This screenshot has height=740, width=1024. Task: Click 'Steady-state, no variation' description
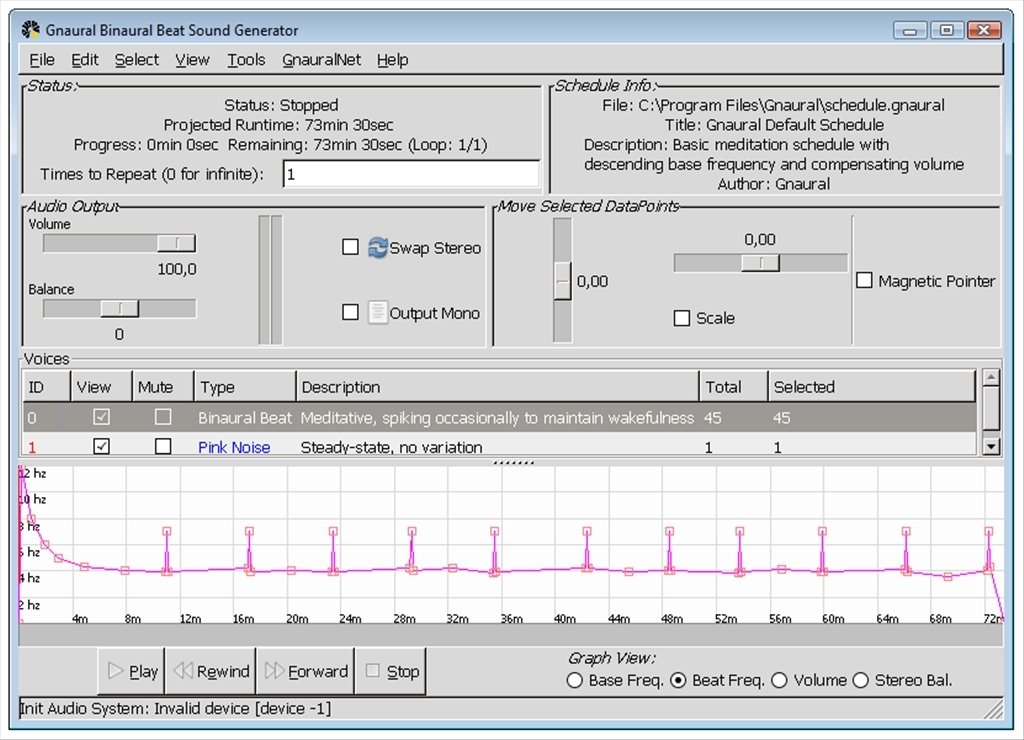pyautogui.click(x=391, y=447)
